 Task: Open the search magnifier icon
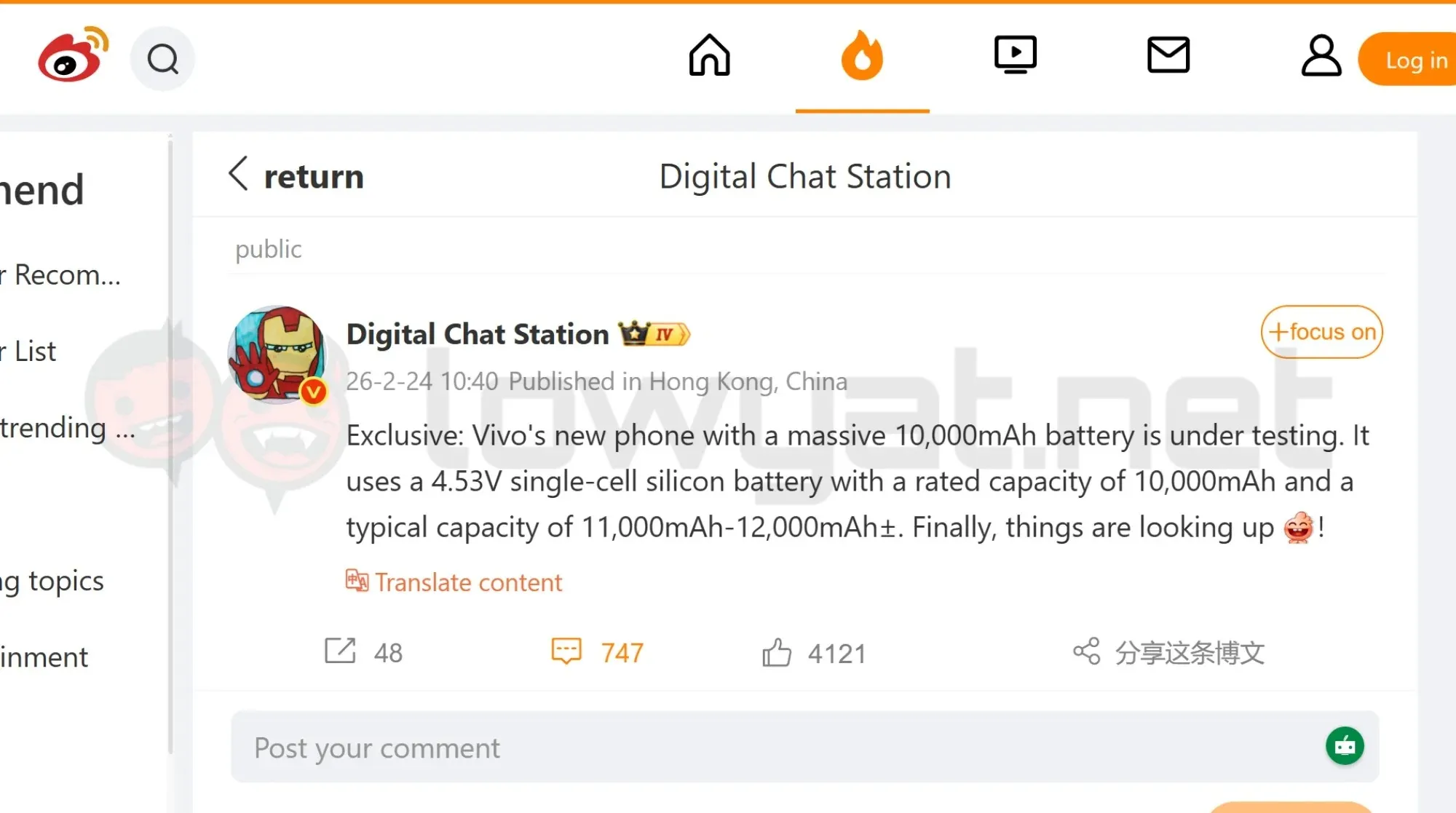click(x=162, y=57)
